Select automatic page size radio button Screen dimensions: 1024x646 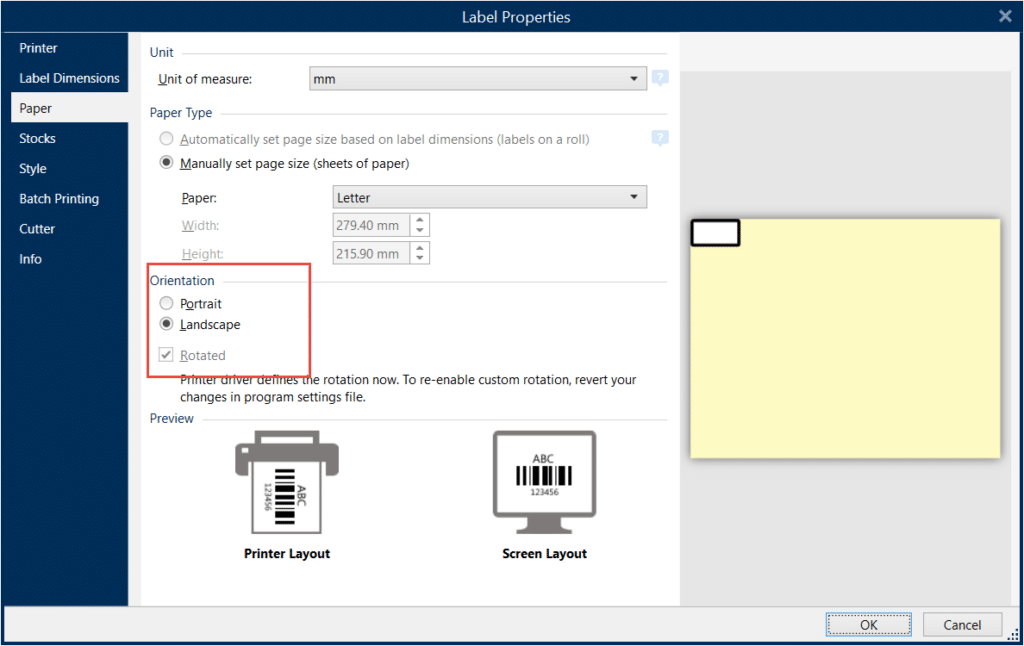click(167, 138)
